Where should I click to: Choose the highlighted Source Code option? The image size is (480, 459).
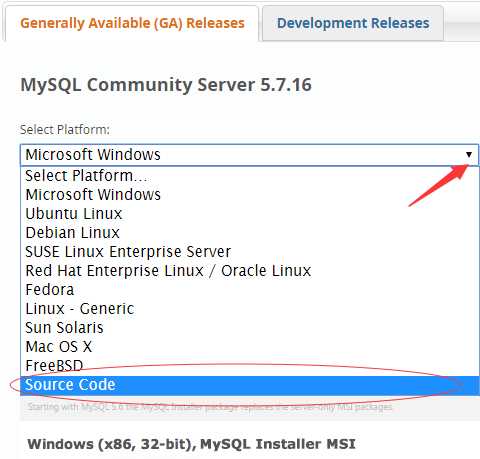tap(249, 385)
